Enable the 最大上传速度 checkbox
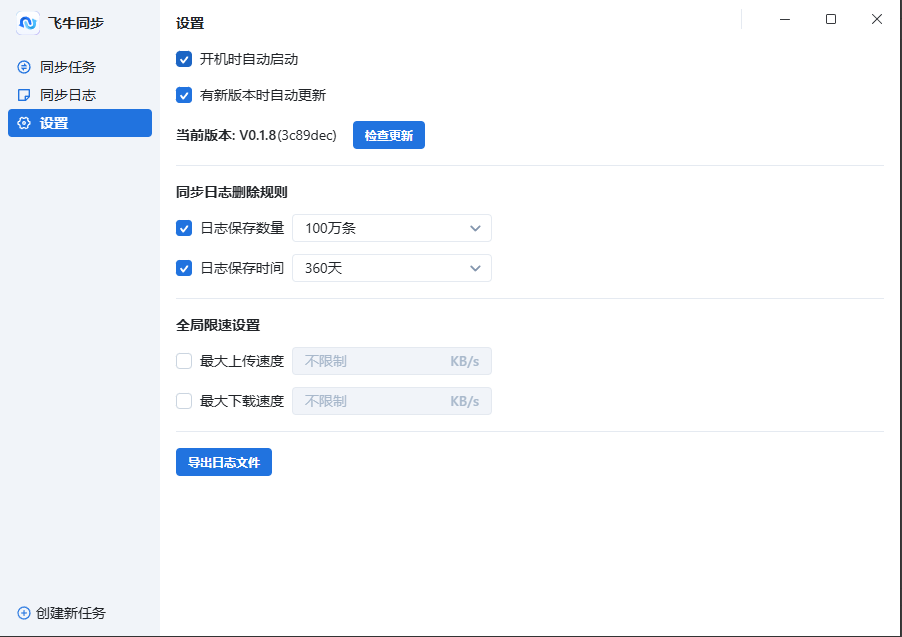Screen dimensions: 902x637 pyautogui.click(x=184, y=361)
